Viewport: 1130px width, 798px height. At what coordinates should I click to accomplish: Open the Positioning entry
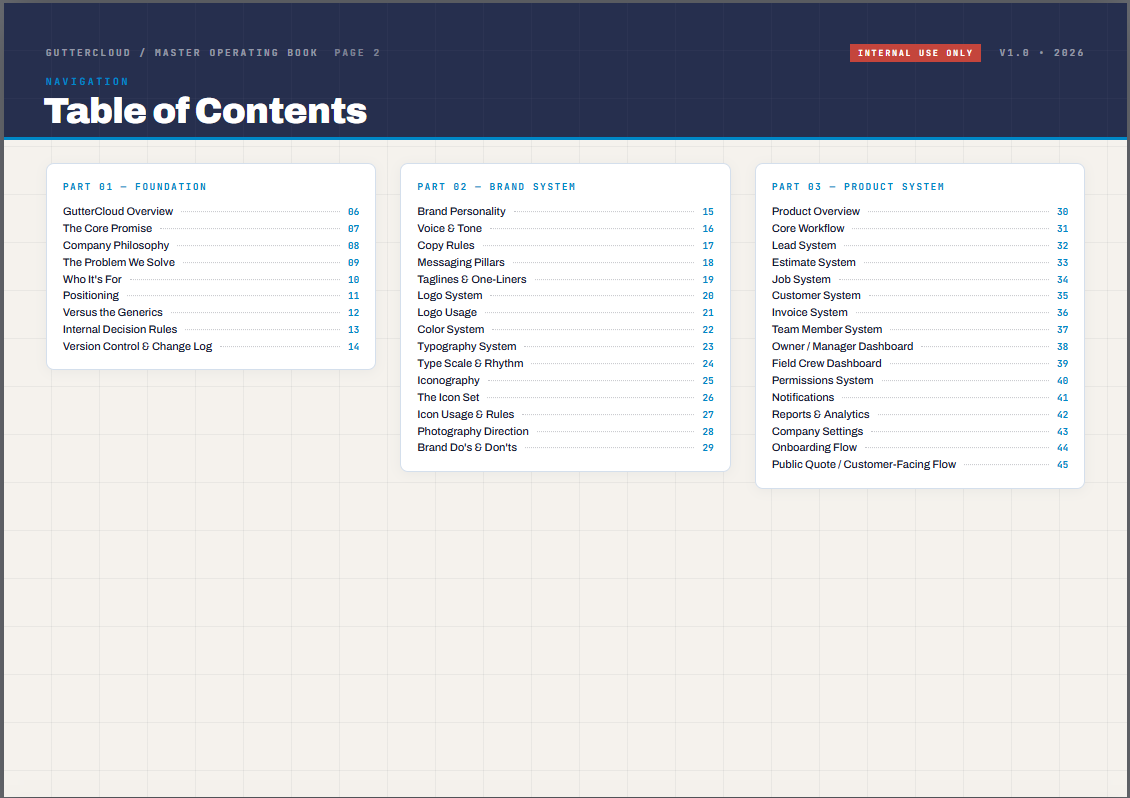pyautogui.click(x=210, y=296)
